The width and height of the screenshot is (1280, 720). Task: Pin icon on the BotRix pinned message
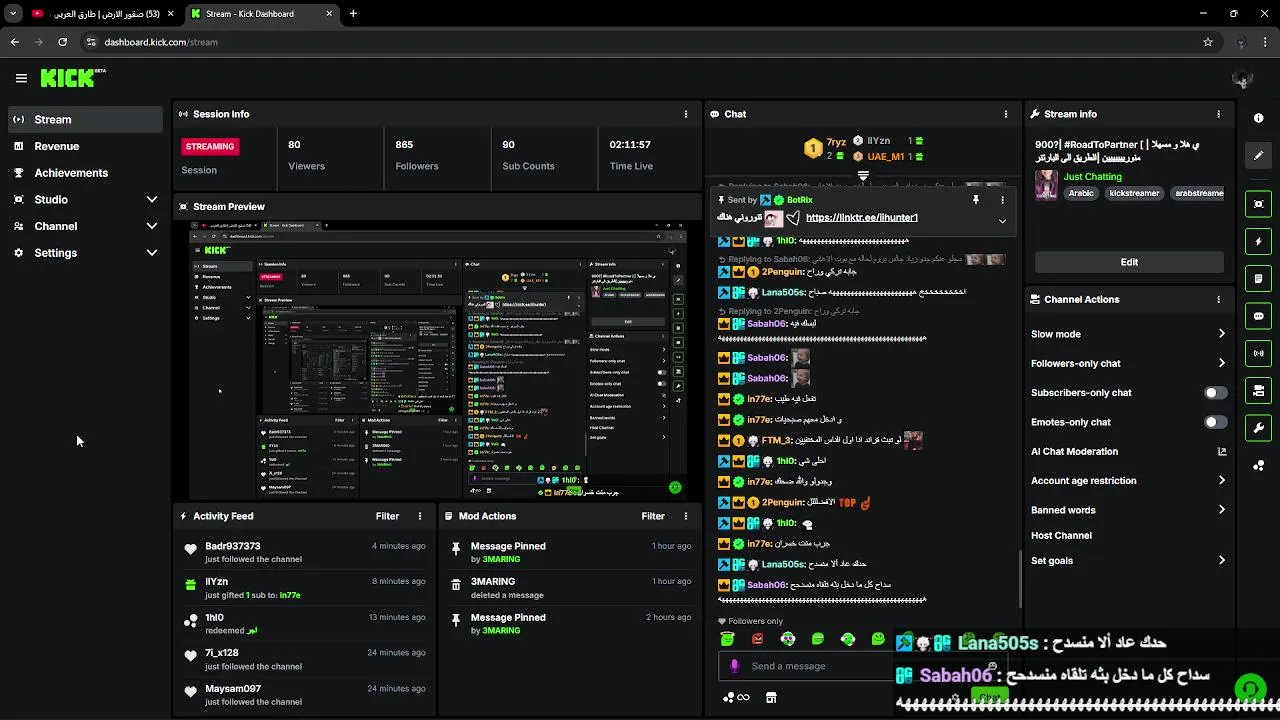[975, 200]
